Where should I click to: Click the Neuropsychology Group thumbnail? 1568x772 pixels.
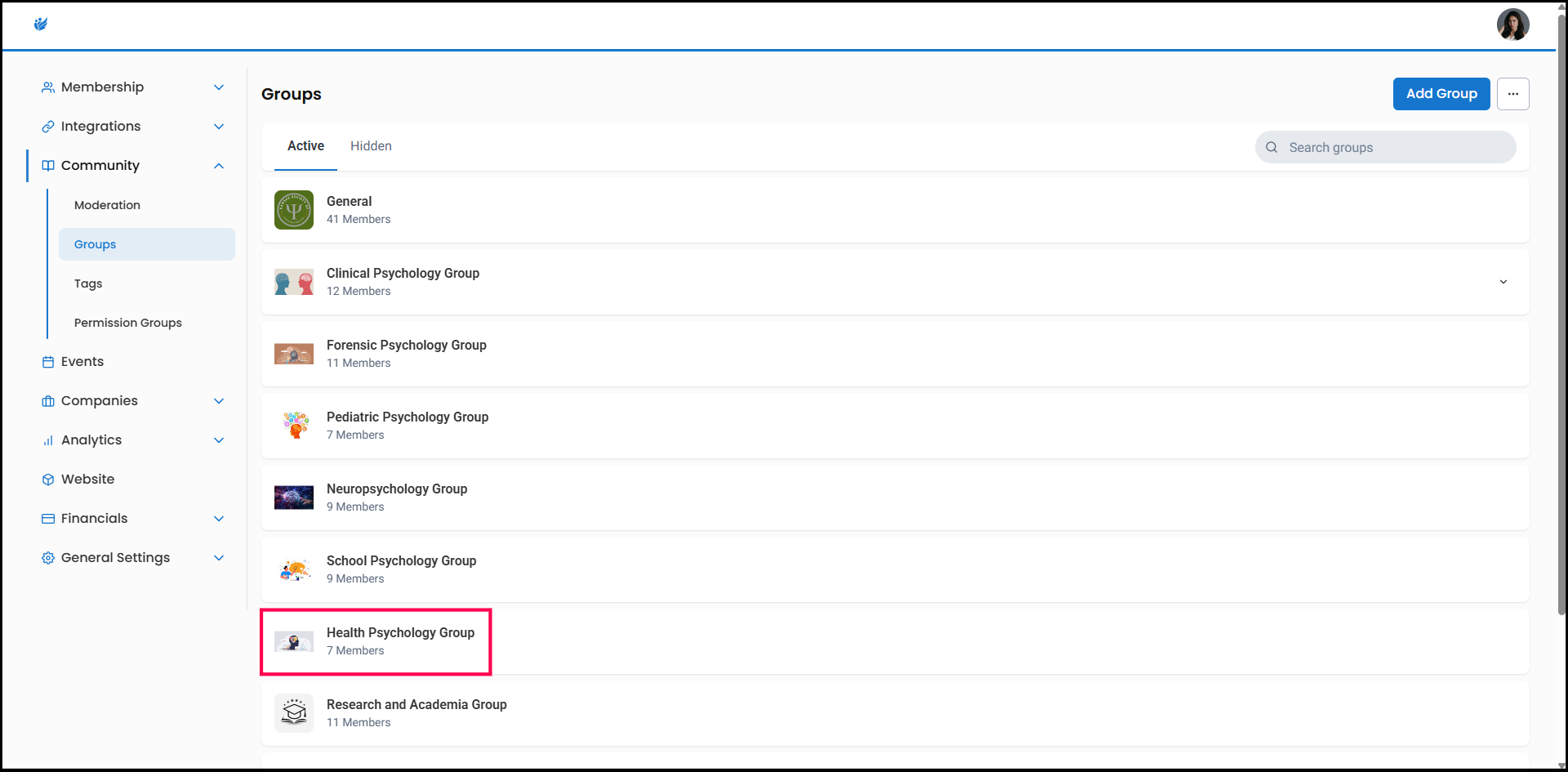pos(294,498)
